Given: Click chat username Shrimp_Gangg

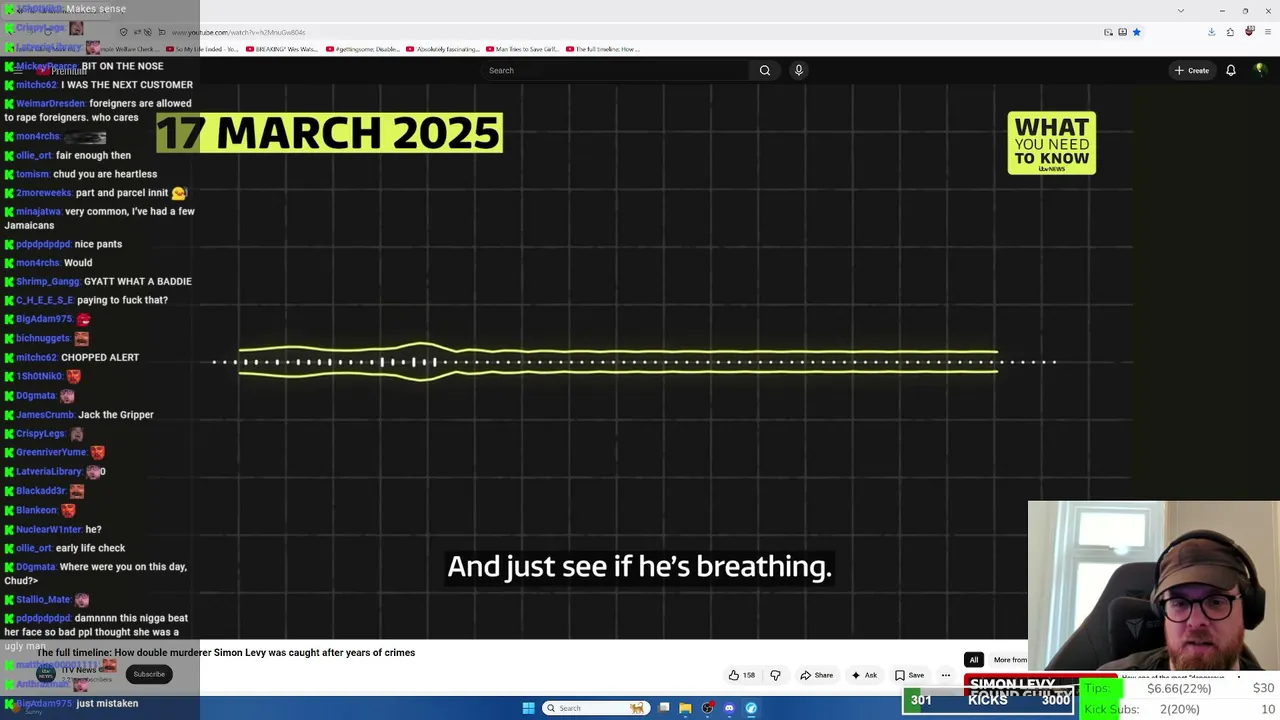Looking at the screenshot, I should 47,281.
